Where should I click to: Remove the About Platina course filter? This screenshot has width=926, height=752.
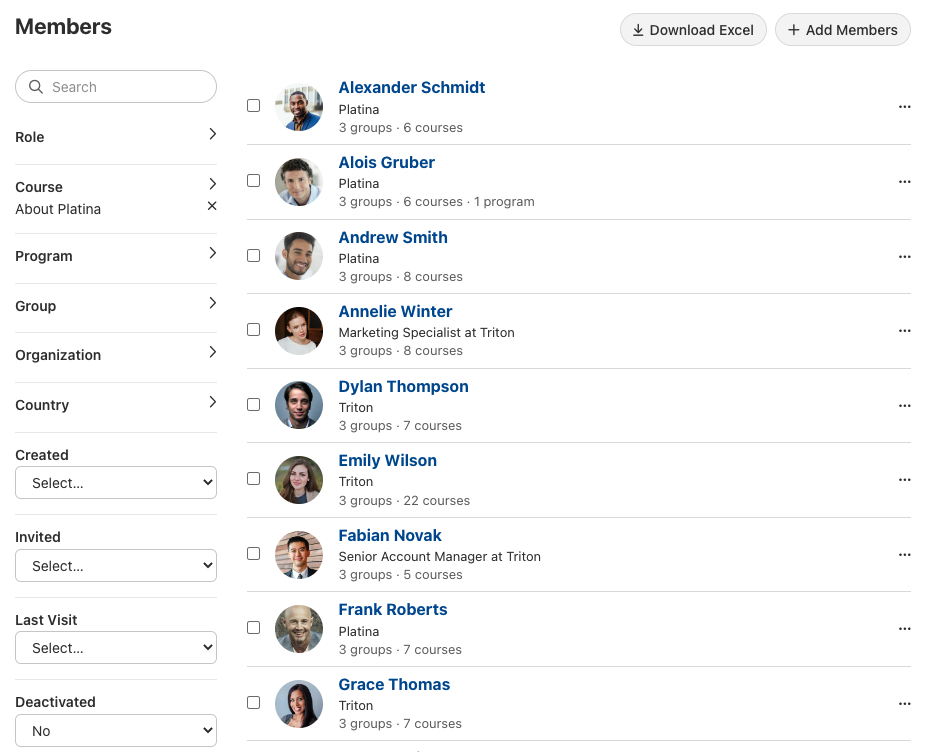tap(211, 206)
